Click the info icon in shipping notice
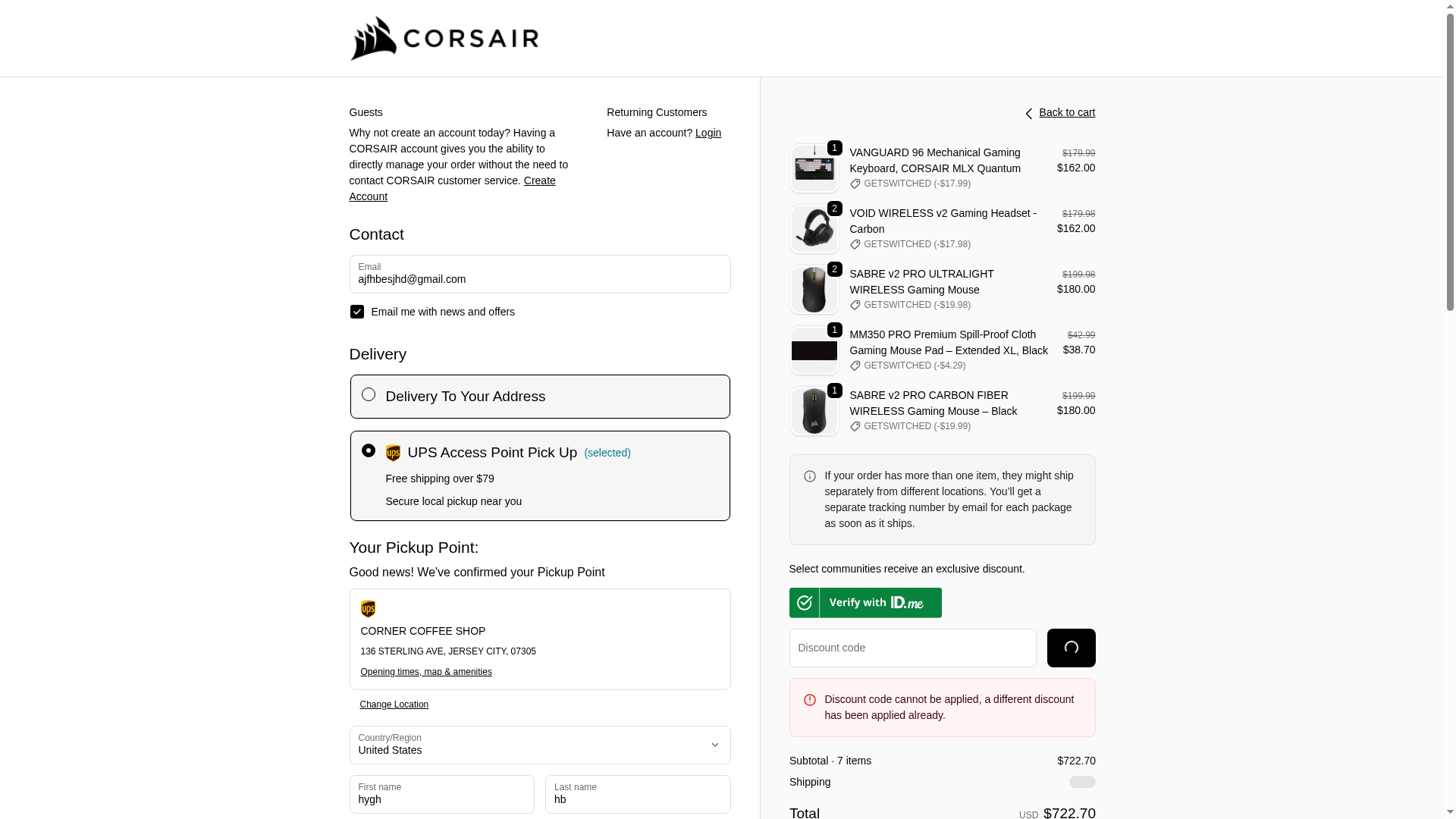Viewport: 1456px width, 819px height. pos(810,476)
